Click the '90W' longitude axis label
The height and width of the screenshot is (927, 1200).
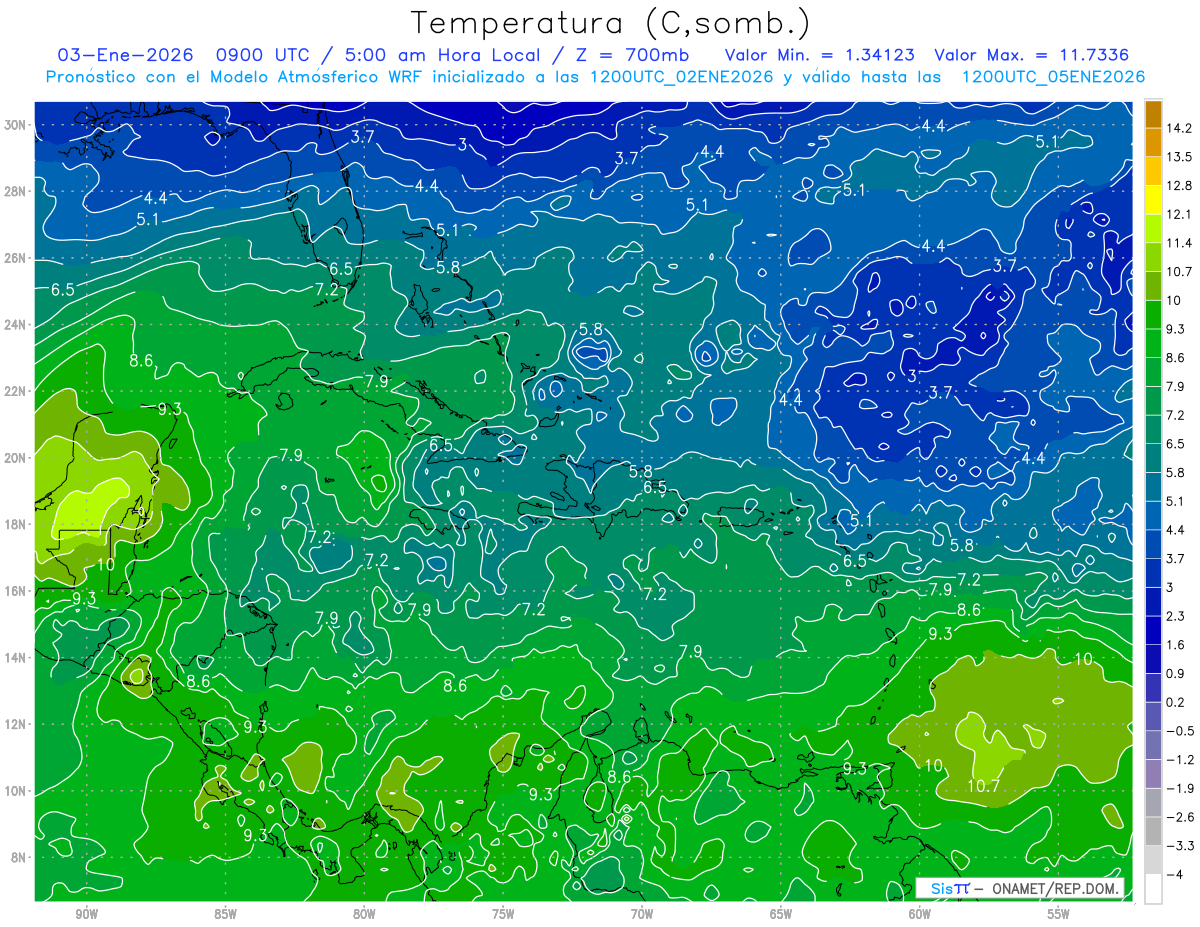point(86,914)
